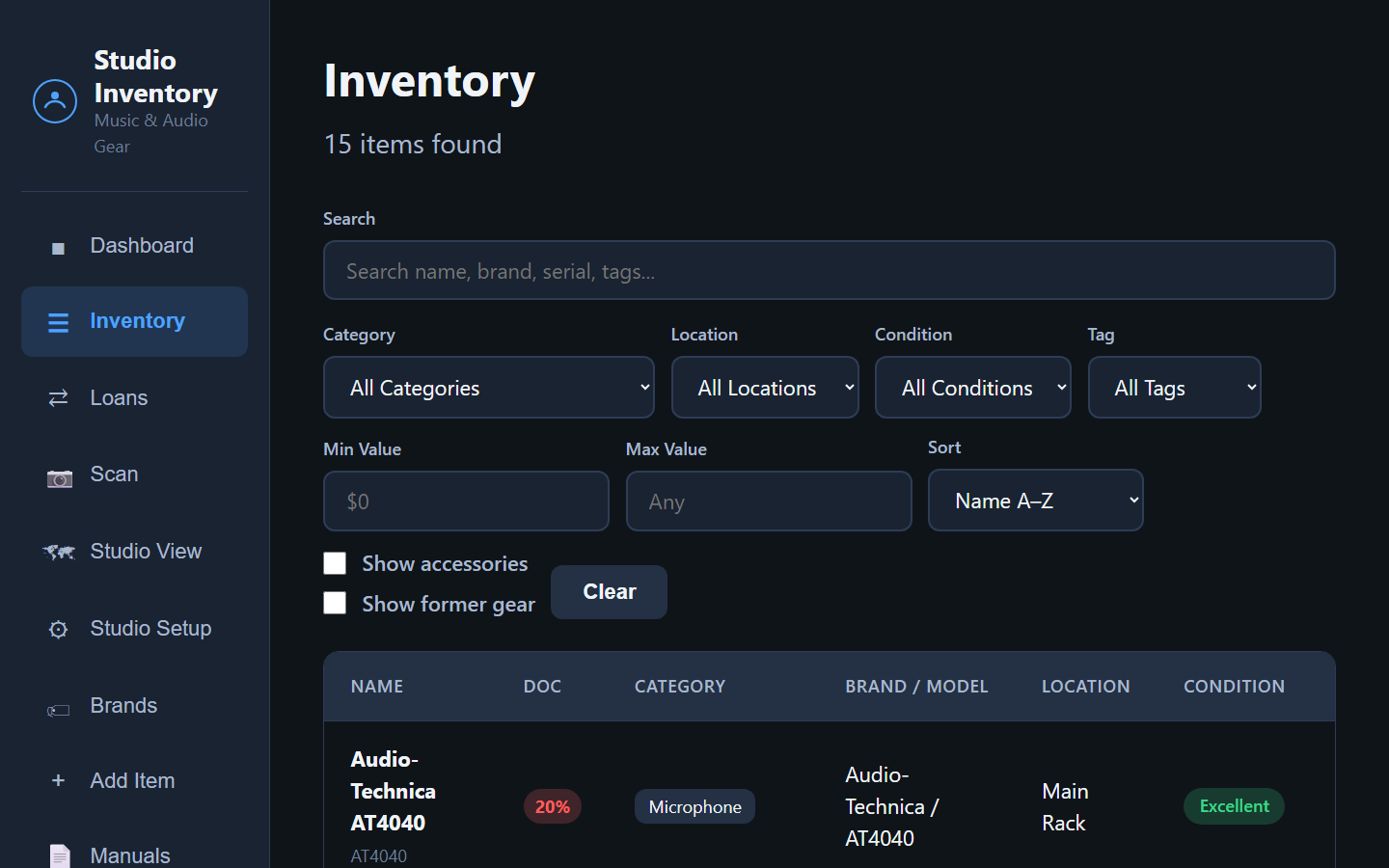
Task: Open Scan from the sidebar
Action: tap(134, 475)
